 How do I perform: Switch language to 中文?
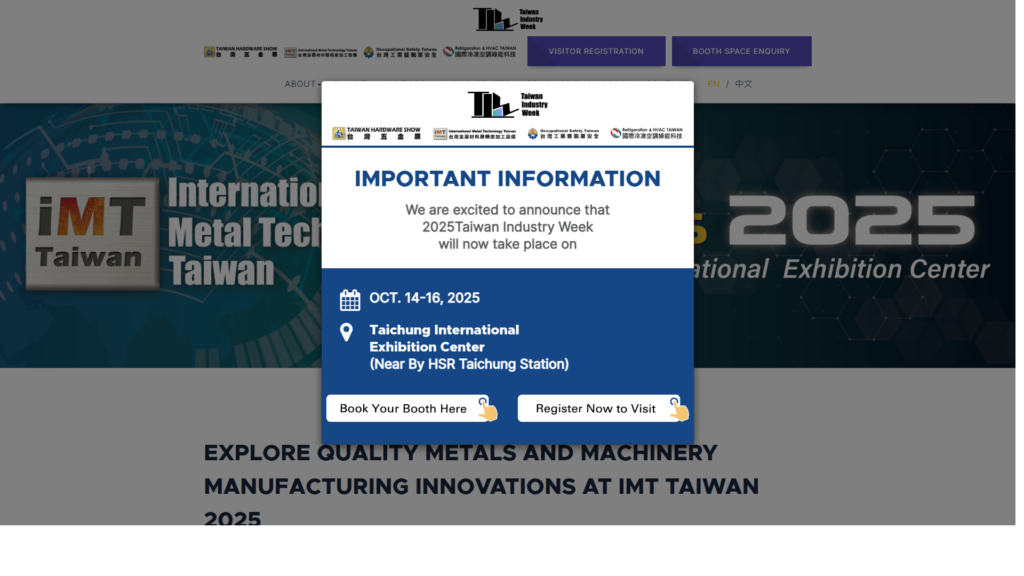click(x=743, y=84)
